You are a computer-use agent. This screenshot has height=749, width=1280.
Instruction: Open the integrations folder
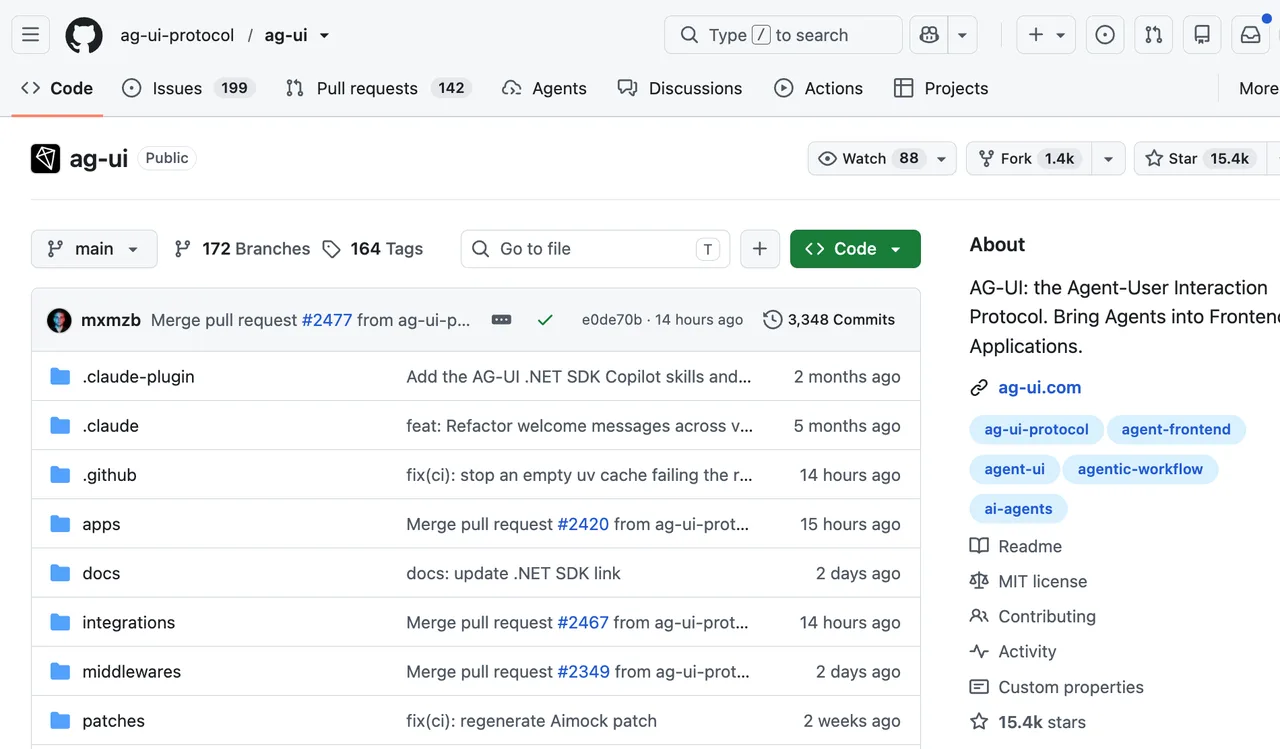pos(128,622)
